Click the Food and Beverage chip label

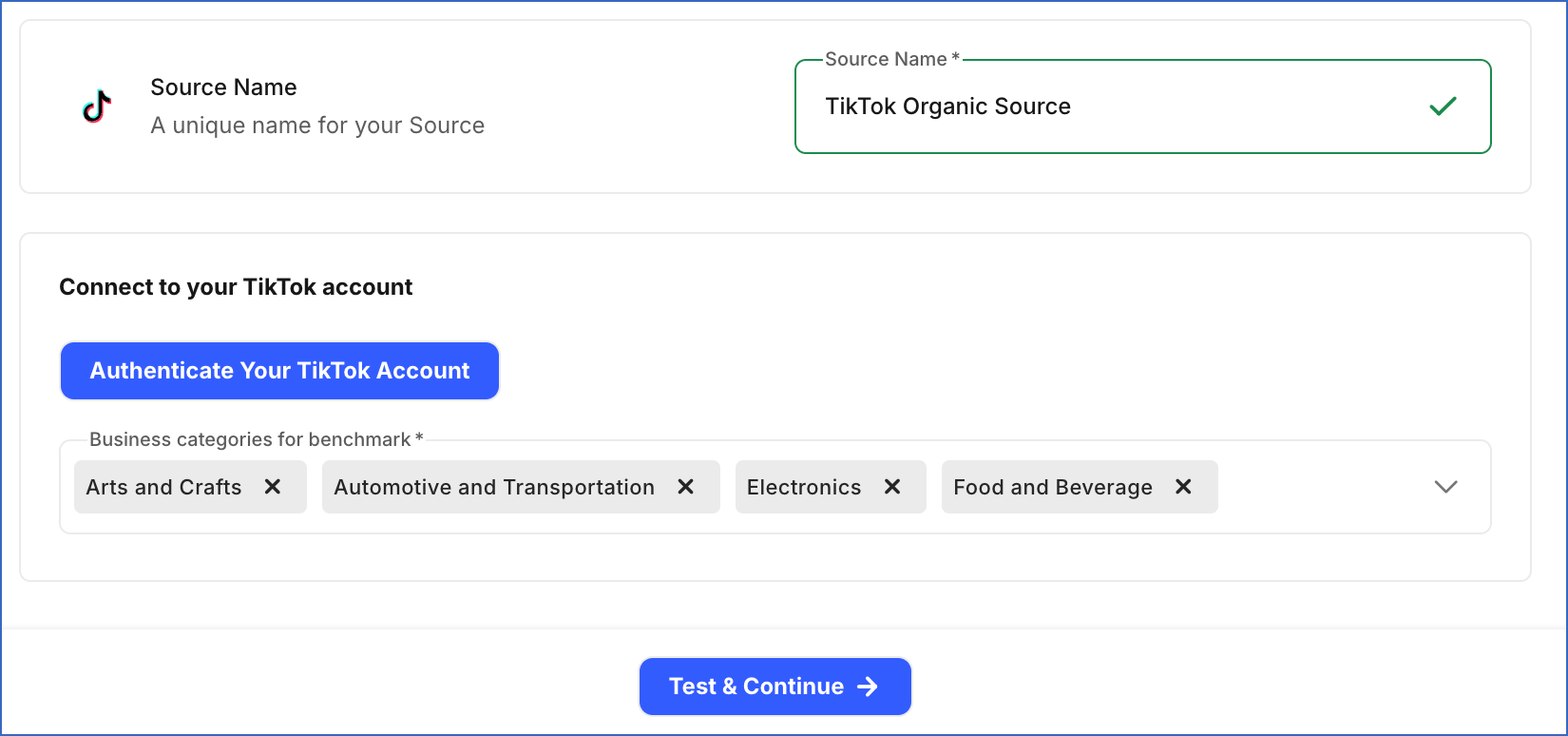(x=1053, y=487)
